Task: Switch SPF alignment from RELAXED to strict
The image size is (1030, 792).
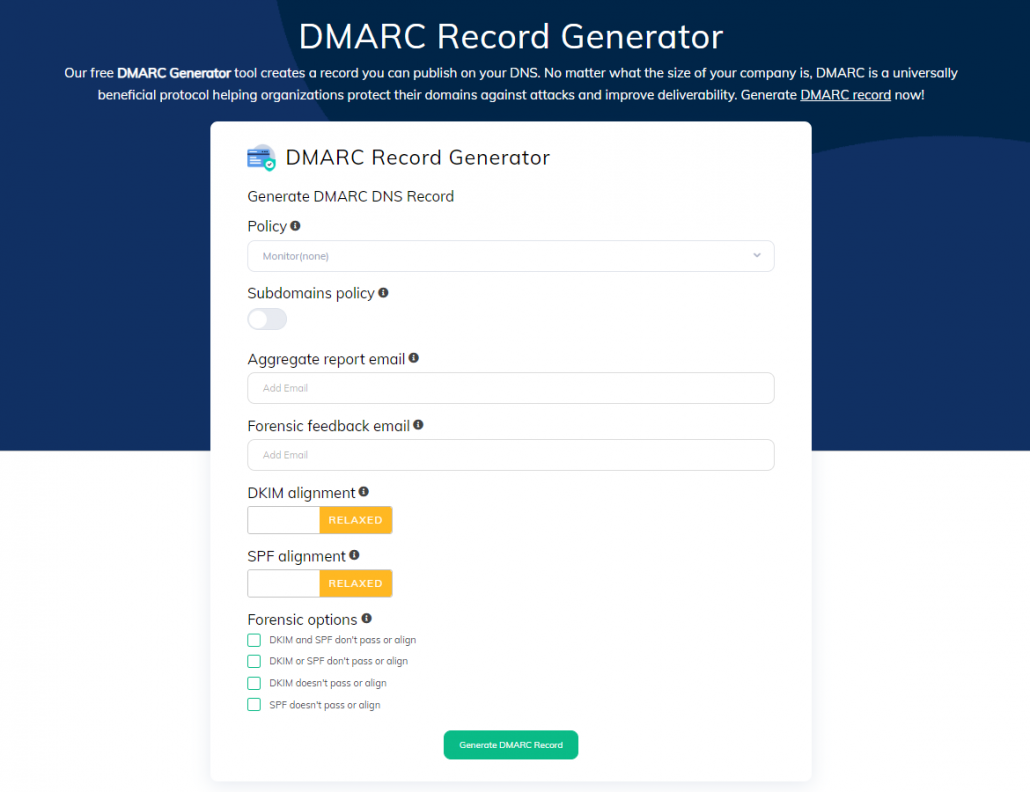Action: coord(283,583)
